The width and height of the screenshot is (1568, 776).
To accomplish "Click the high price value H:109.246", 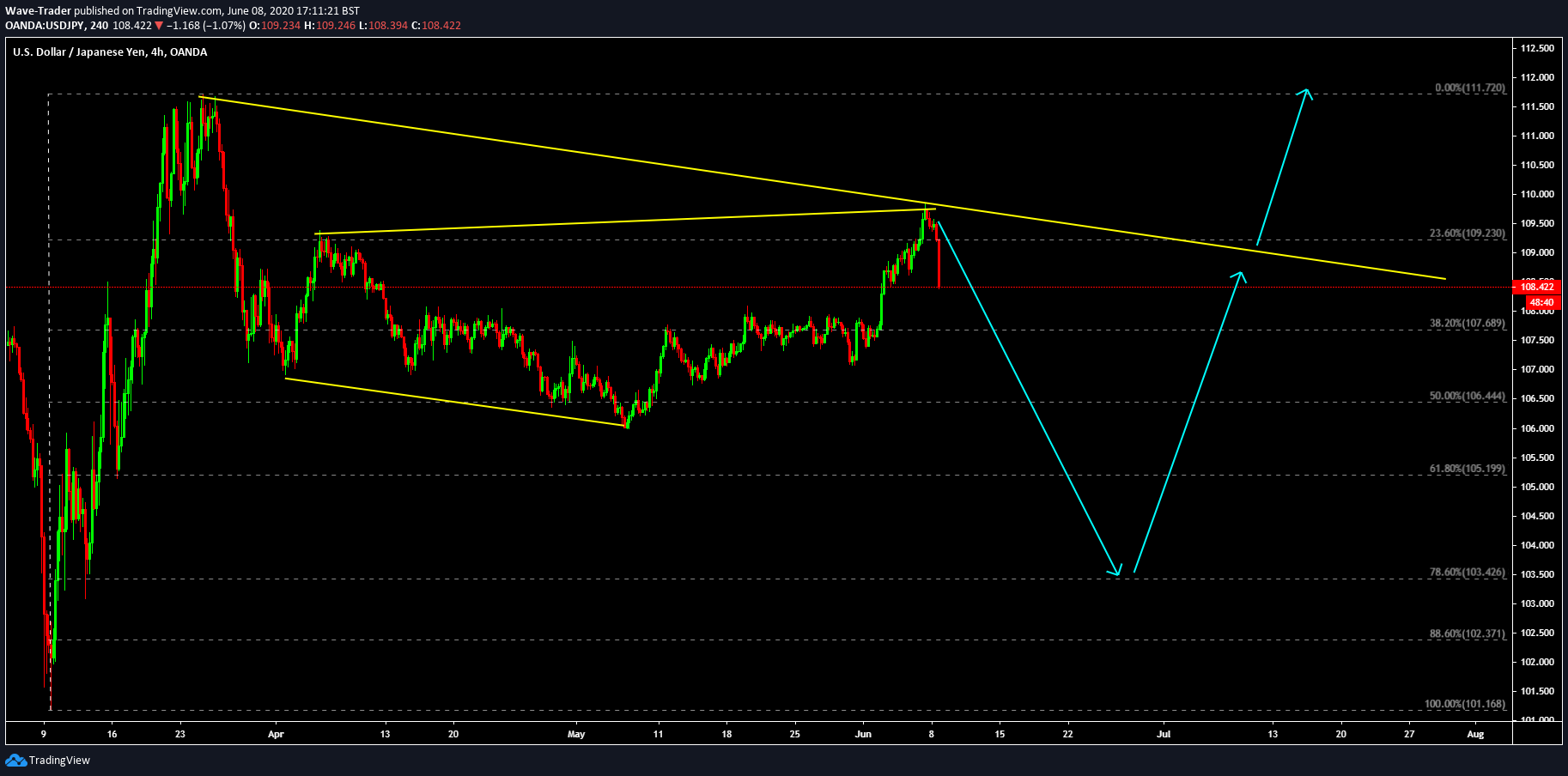I will click(330, 26).
